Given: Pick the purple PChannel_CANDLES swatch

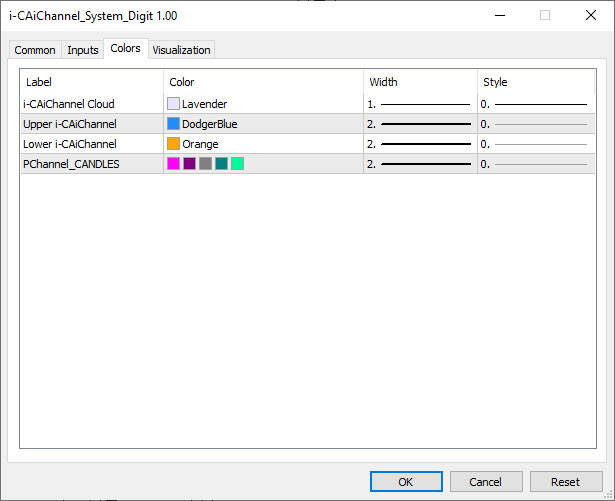Looking at the screenshot, I should click(189, 164).
